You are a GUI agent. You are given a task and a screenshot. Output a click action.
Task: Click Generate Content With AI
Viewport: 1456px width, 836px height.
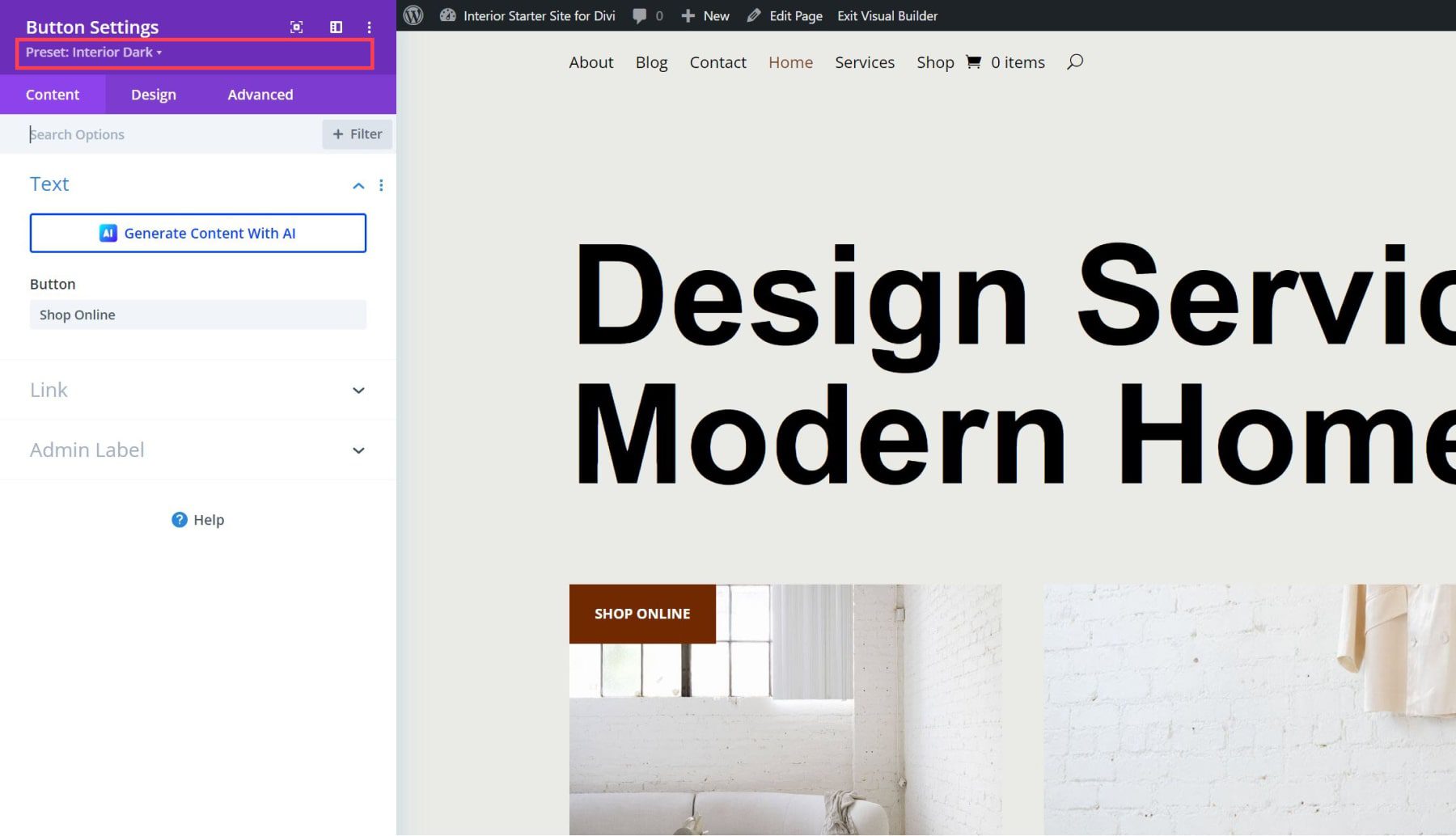197,233
